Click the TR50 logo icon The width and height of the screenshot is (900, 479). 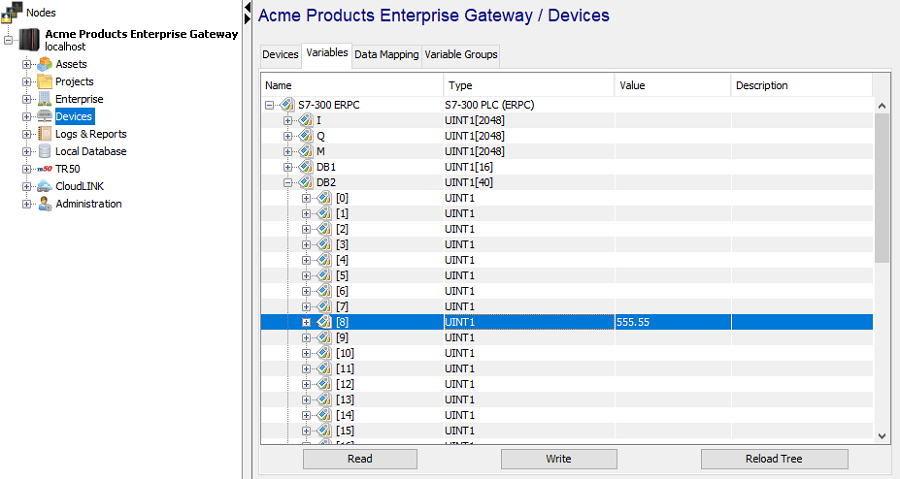pyautogui.click(x=45, y=169)
